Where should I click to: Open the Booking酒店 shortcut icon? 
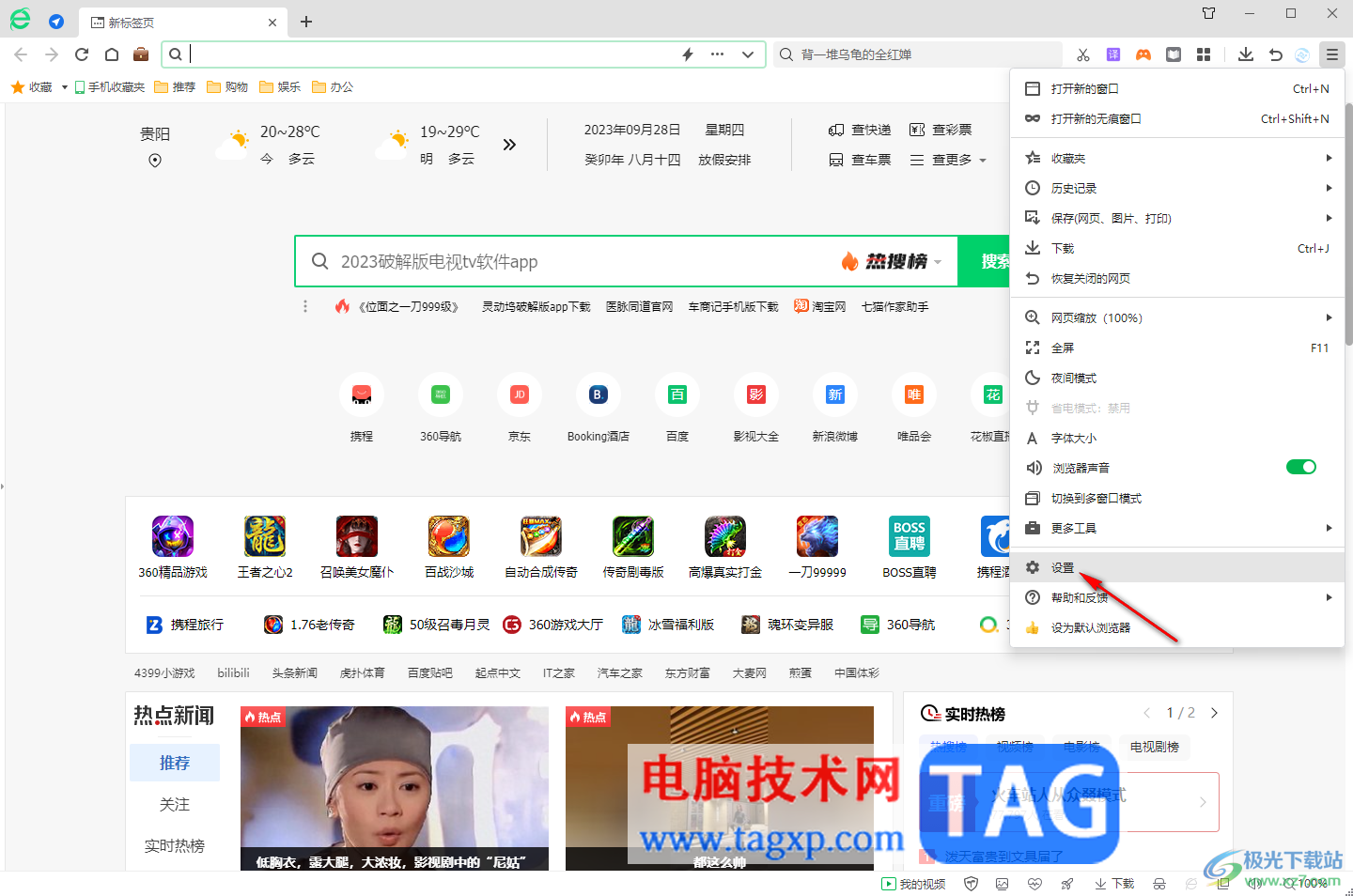coord(599,394)
